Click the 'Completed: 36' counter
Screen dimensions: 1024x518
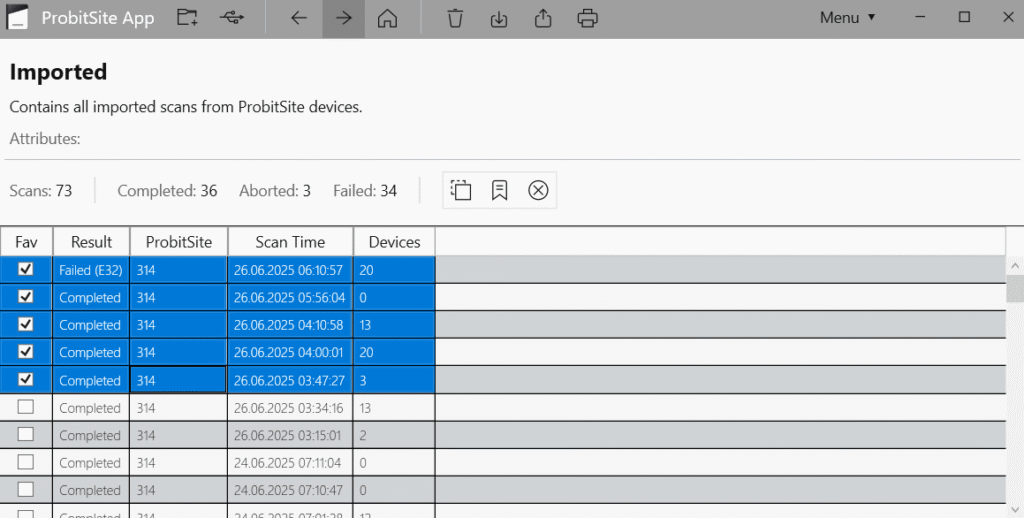tap(167, 191)
